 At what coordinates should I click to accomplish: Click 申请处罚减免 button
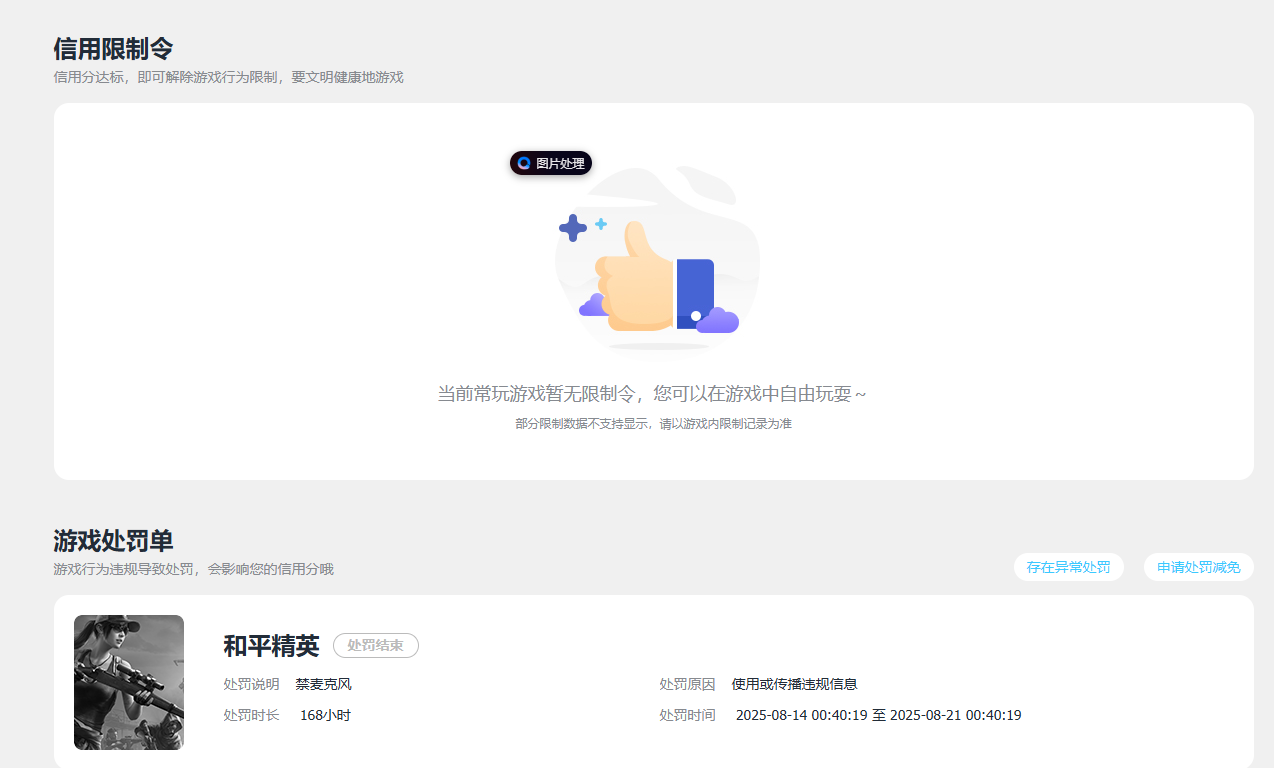(1198, 567)
